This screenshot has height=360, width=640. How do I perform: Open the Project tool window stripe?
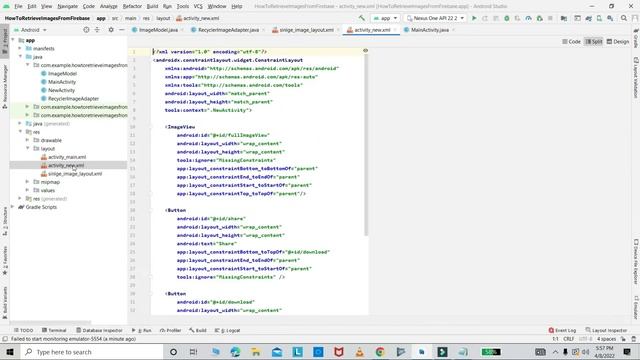tap(5, 40)
